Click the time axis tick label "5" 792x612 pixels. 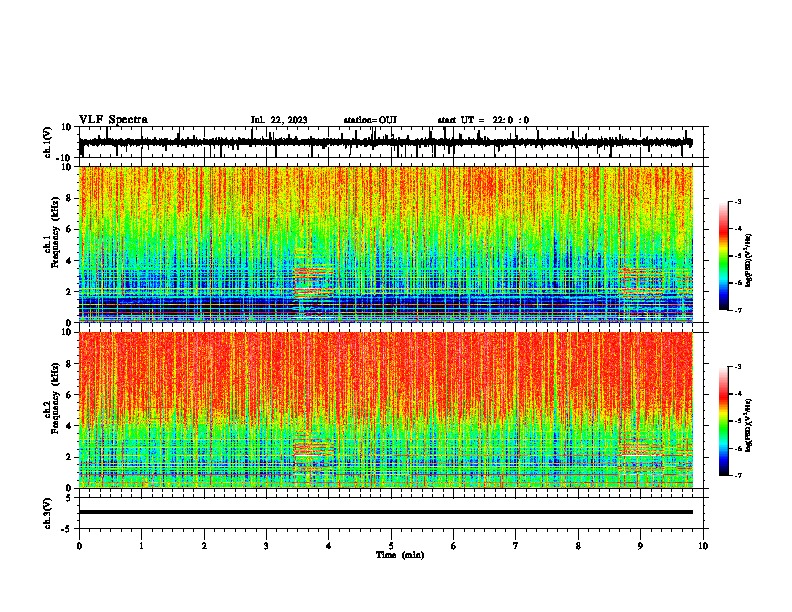[391, 546]
